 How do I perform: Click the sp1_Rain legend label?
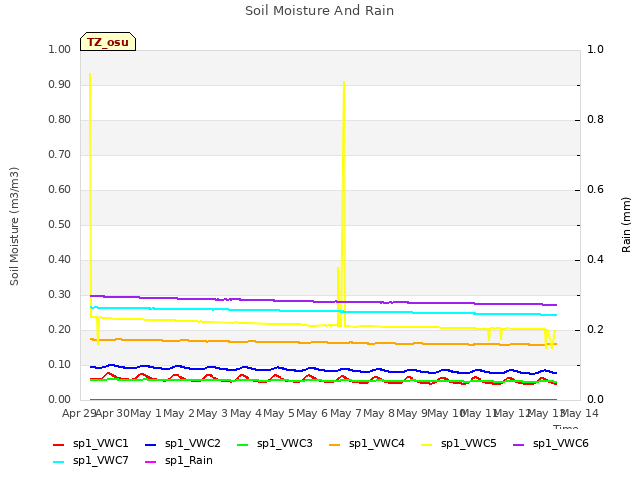(x=189, y=461)
